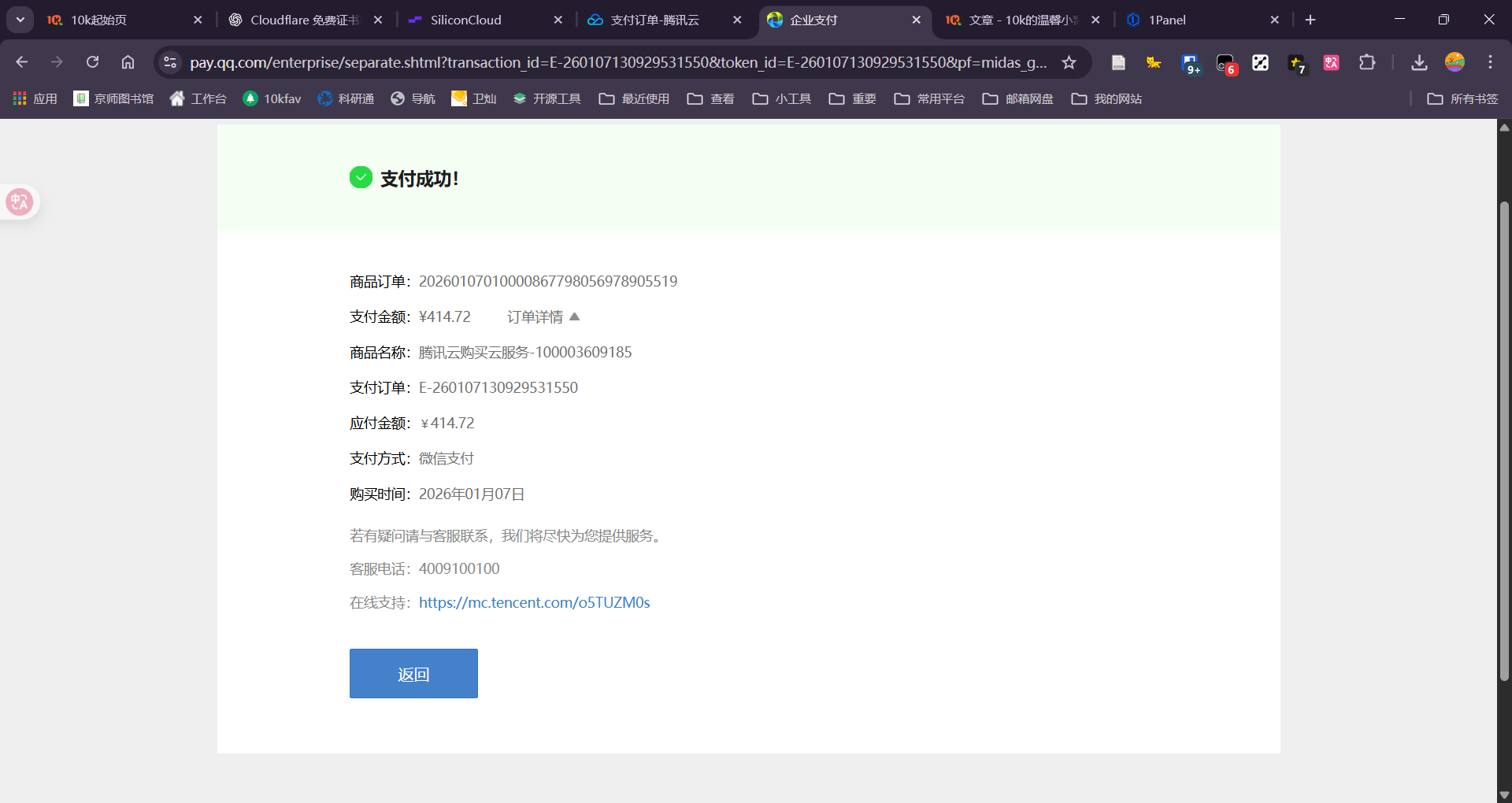Click the back navigation arrow
The width and height of the screenshot is (1512, 803).
coord(22,62)
